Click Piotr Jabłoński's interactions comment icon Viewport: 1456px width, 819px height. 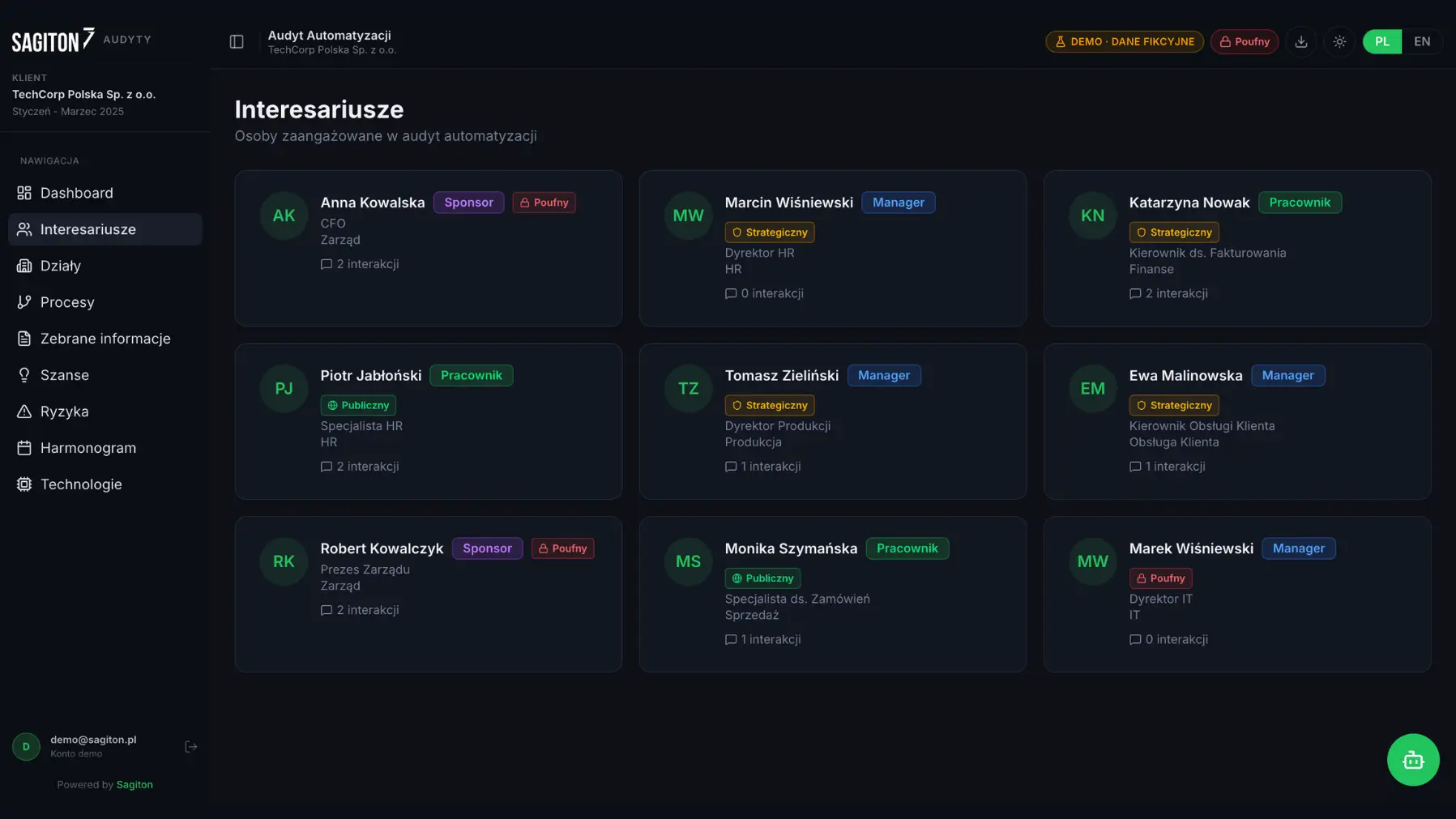[327, 467]
